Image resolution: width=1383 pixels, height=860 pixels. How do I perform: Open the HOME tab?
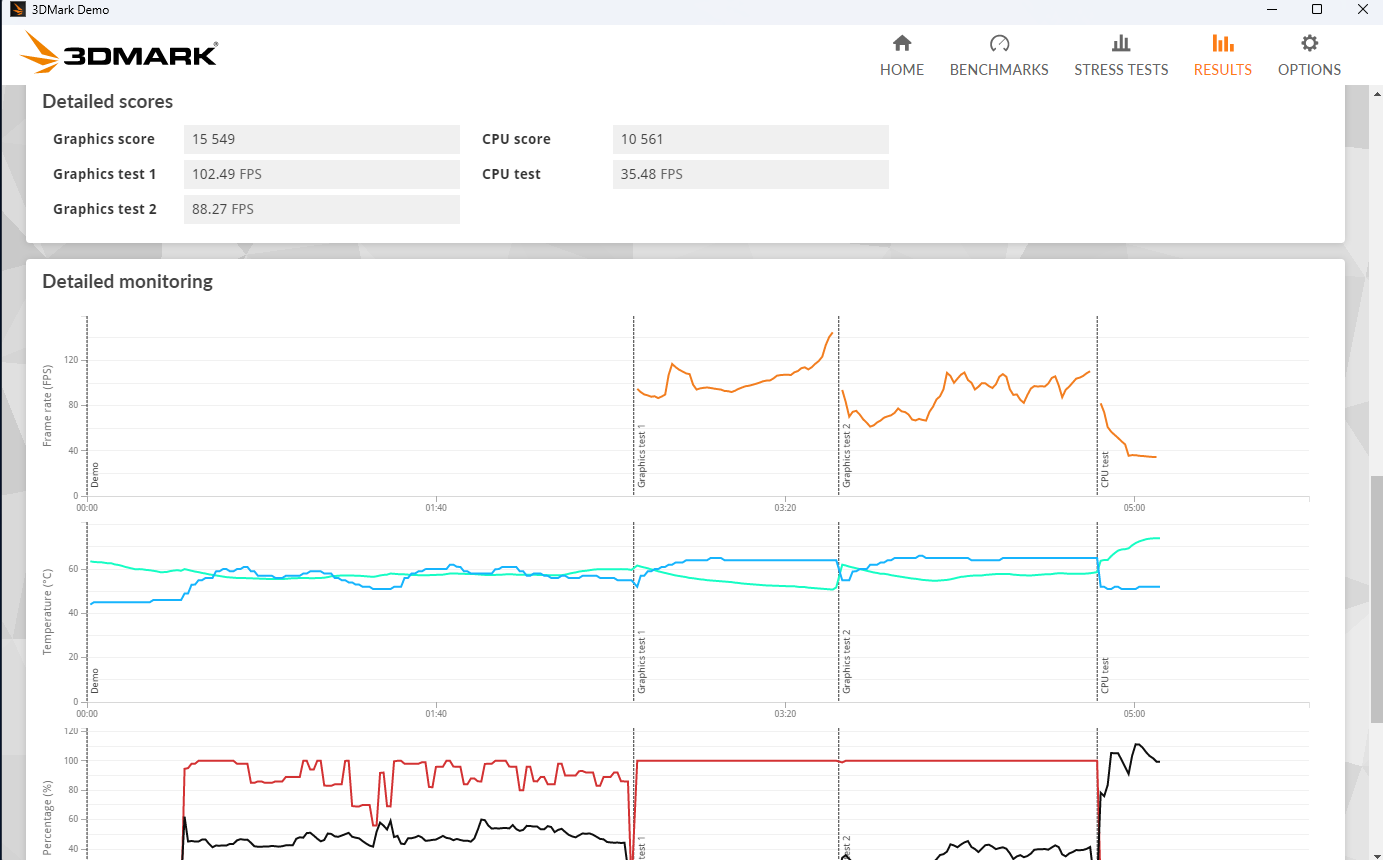(x=902, y=56)
